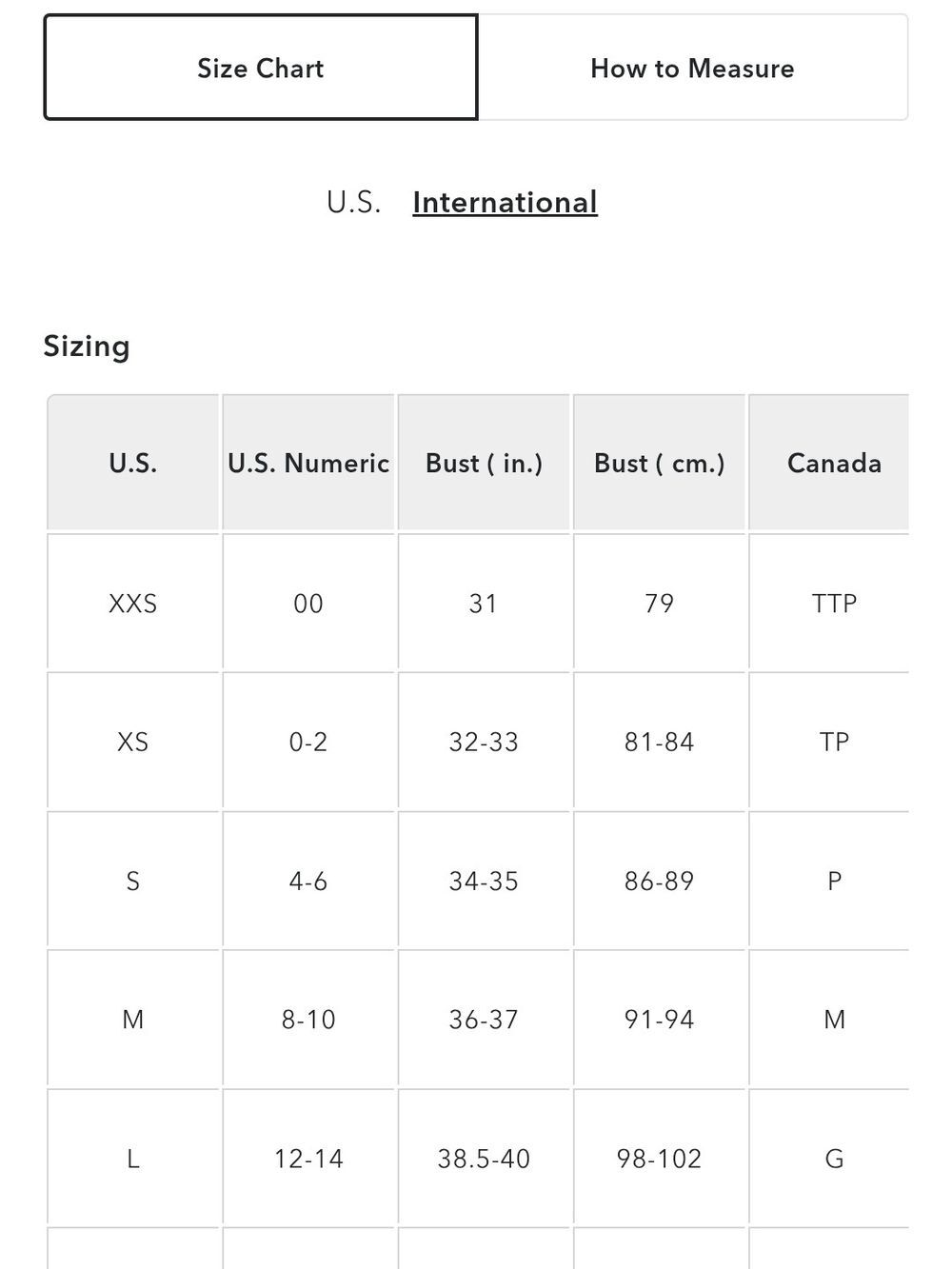Select the International sizing link
Viewport: 952px width, 1269px height.
[505, 202]
